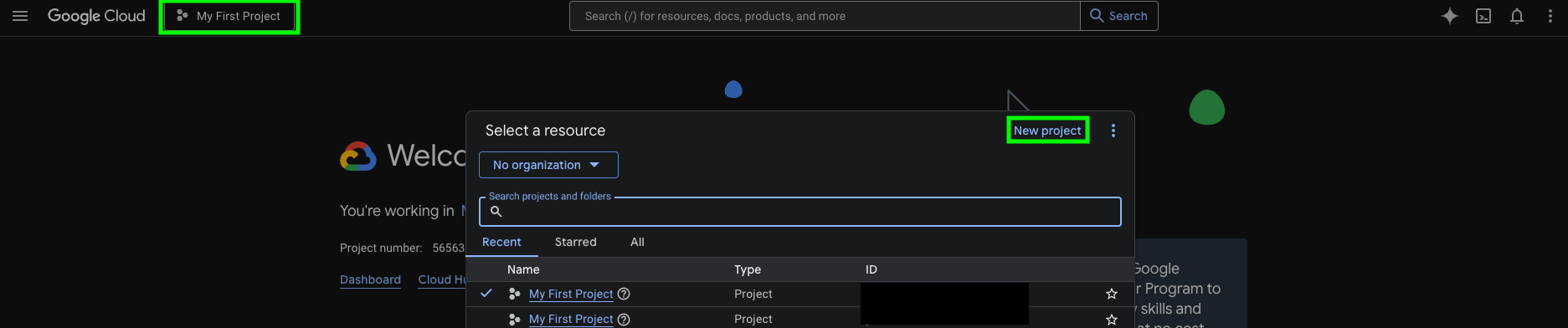Screen dimensions: 1568x328
Task: Switch to the Recent tab
Action: [501, 242]
